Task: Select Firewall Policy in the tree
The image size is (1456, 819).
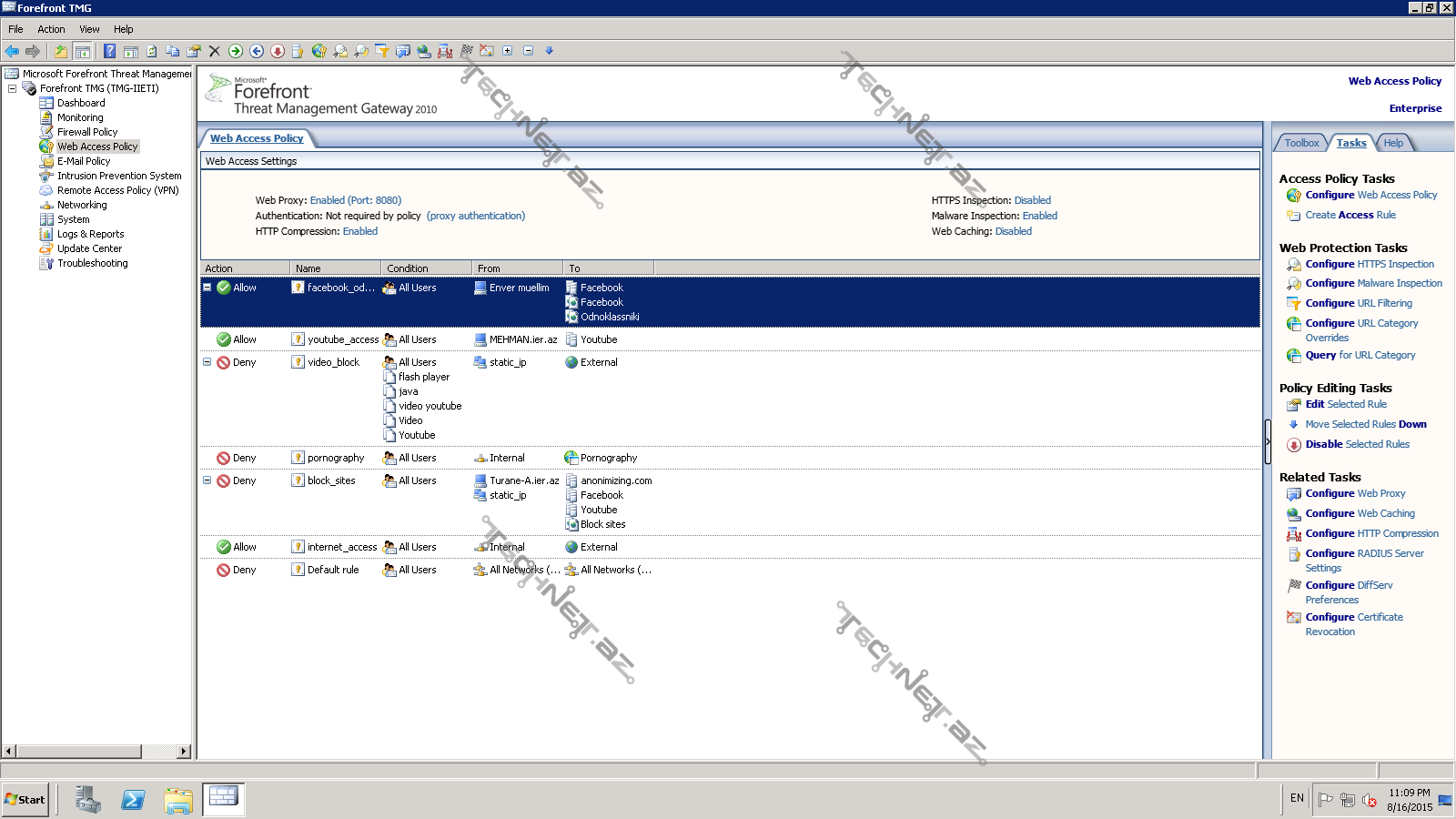Action: click(x=86, y=132)
